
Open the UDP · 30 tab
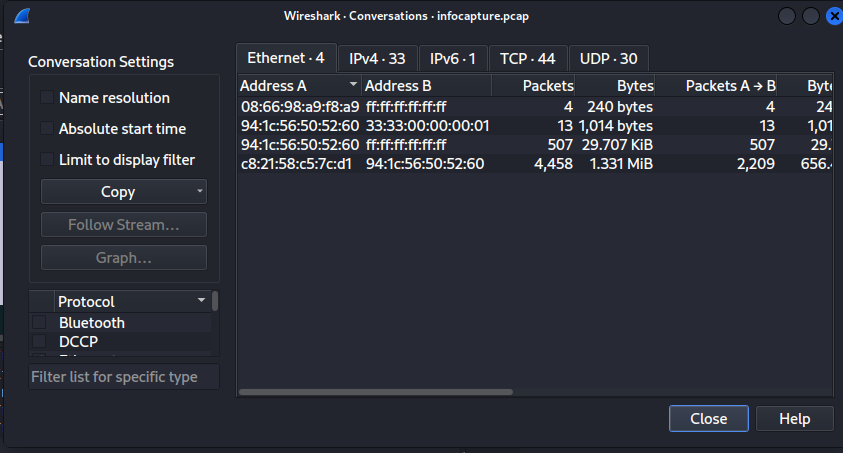(609, 59)
